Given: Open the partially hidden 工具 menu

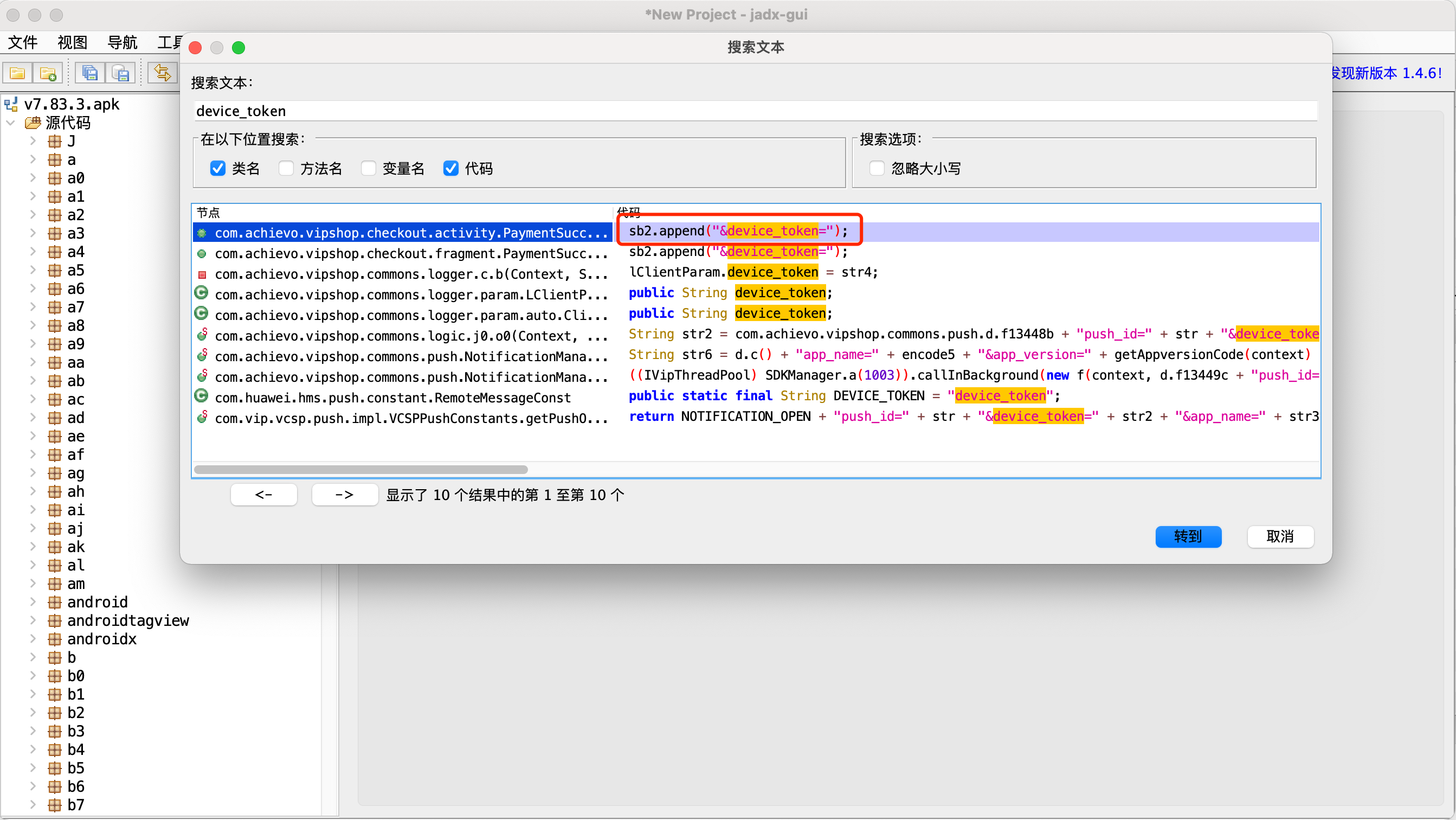Looking at the screenshot, I should 169,42.
